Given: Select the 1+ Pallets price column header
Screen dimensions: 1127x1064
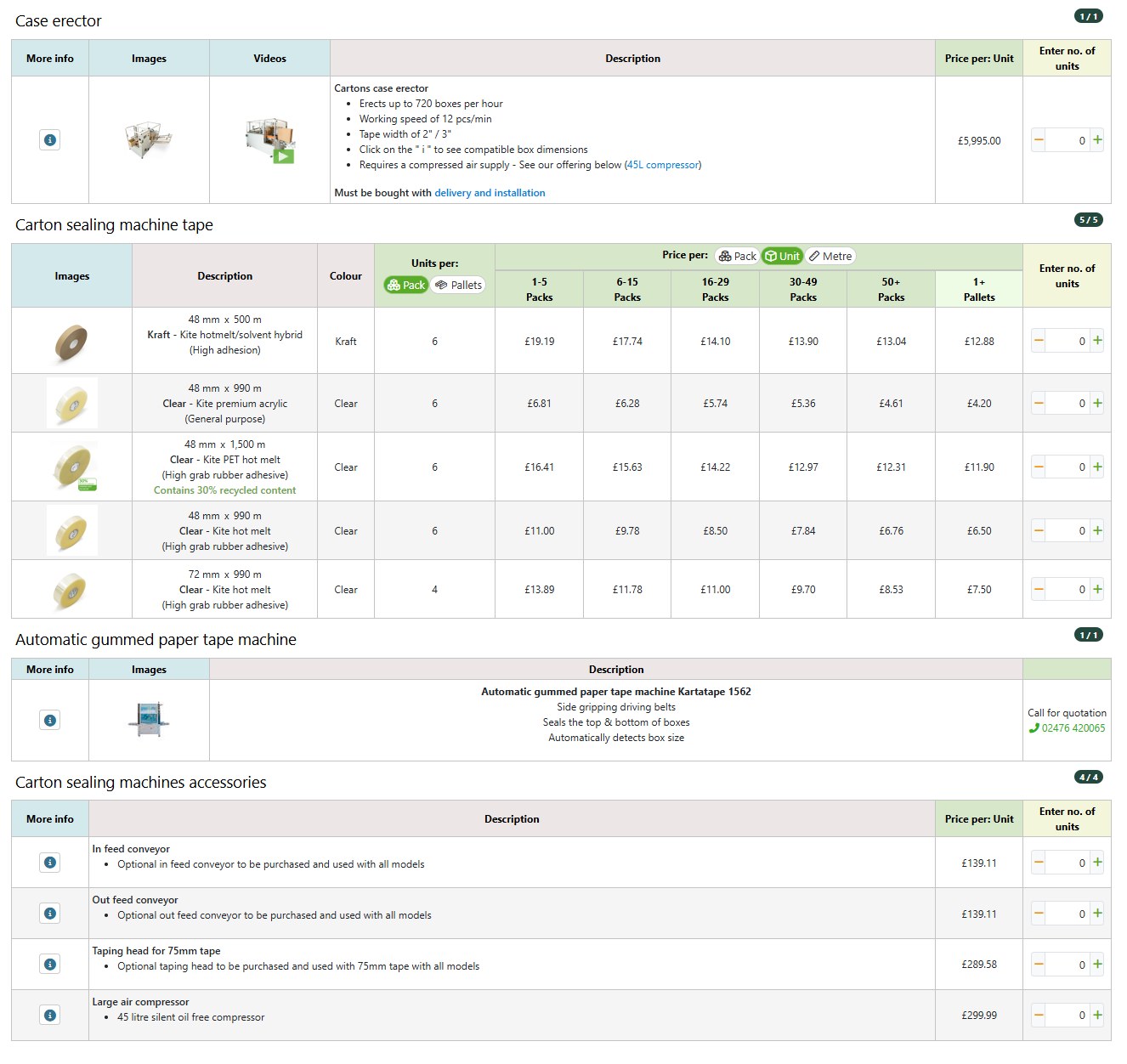Looking at the screenshot, I should click(x=979, y=289).
